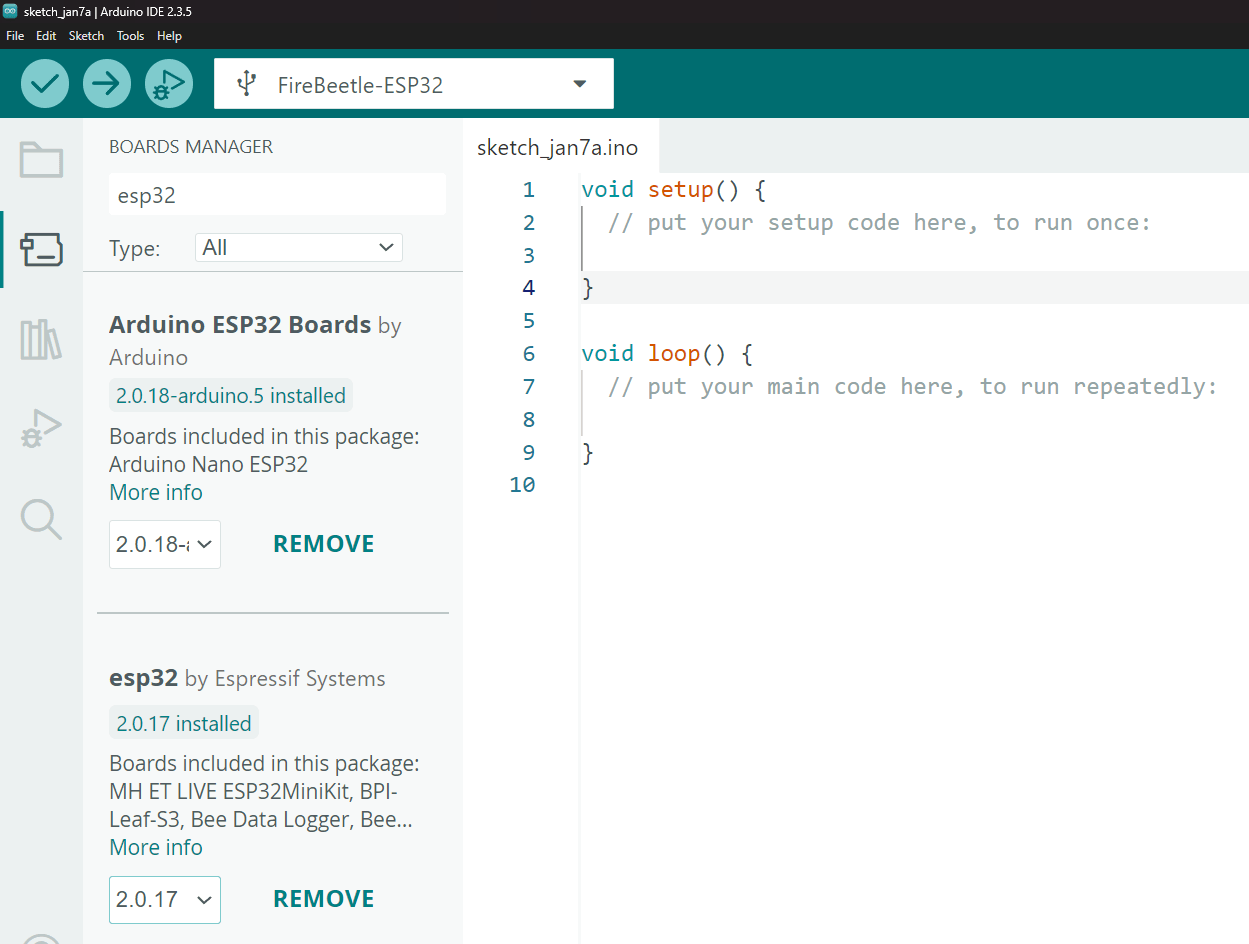The image size is (1249, 944).
Task: Remove the esp32 by Espressif Systems package
Action: pyautogui.click(x=324, y=899)
